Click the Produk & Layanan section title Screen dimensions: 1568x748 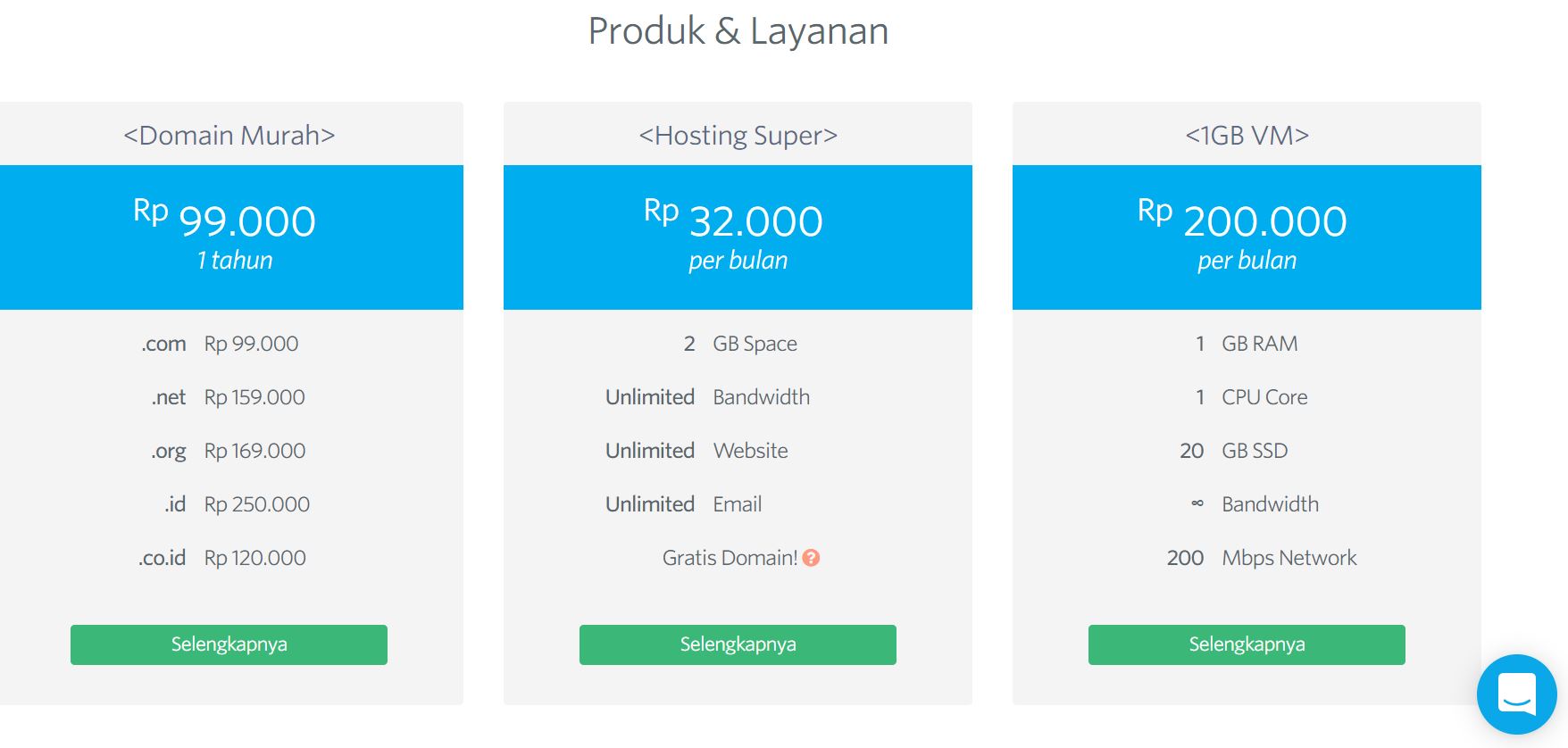click(x=738, y=31)
